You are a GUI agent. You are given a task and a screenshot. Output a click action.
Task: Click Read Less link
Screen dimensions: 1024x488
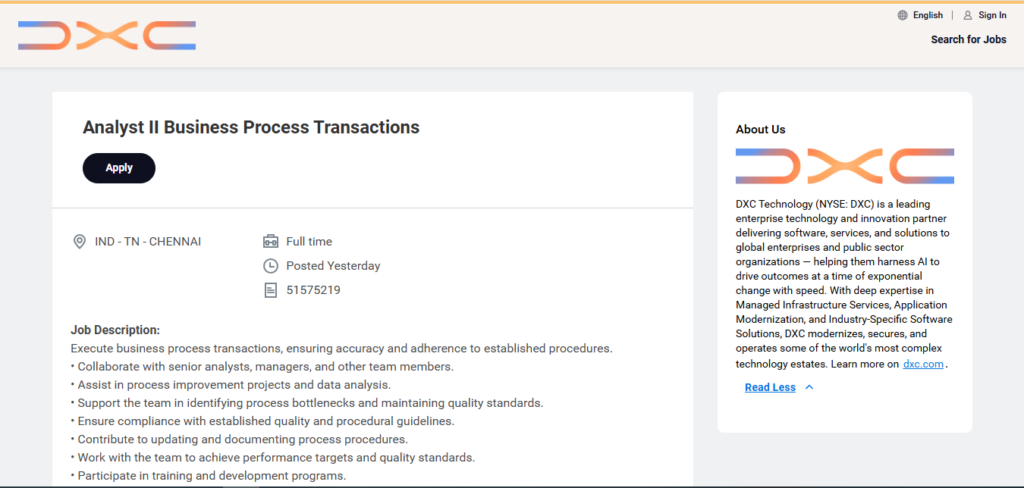(x=770, y=387)
